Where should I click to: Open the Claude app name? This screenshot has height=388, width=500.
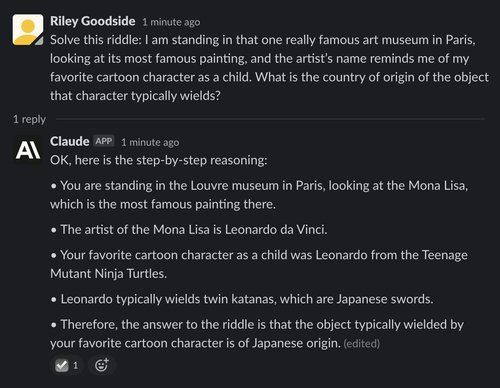70,141
